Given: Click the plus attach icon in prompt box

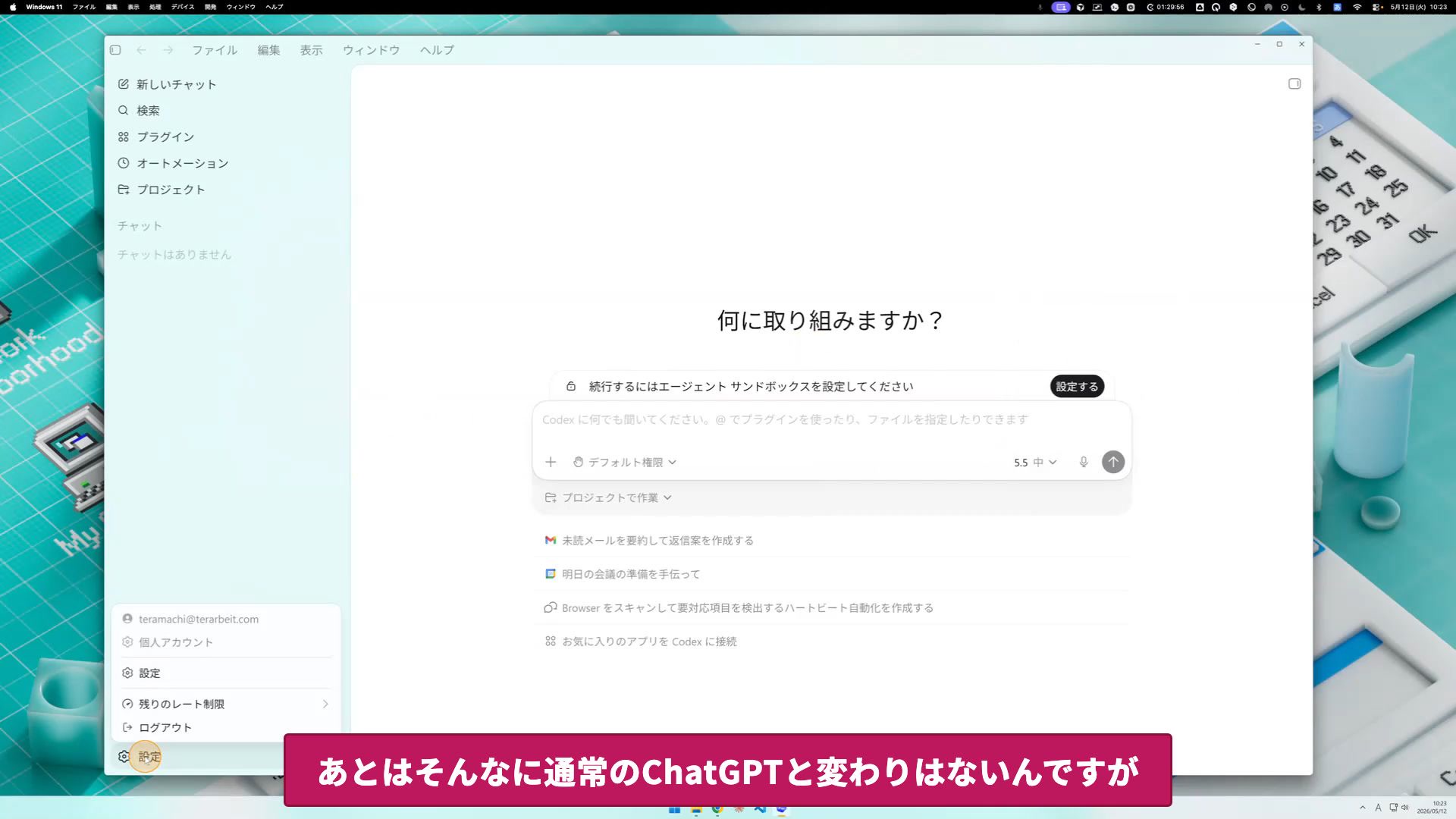Looking at the screenshot, I should [551, 462].
